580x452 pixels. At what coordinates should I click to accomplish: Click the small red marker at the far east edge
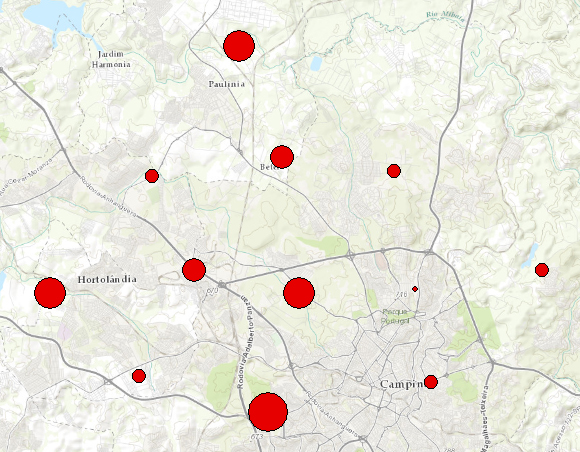[x=542, y=270]
